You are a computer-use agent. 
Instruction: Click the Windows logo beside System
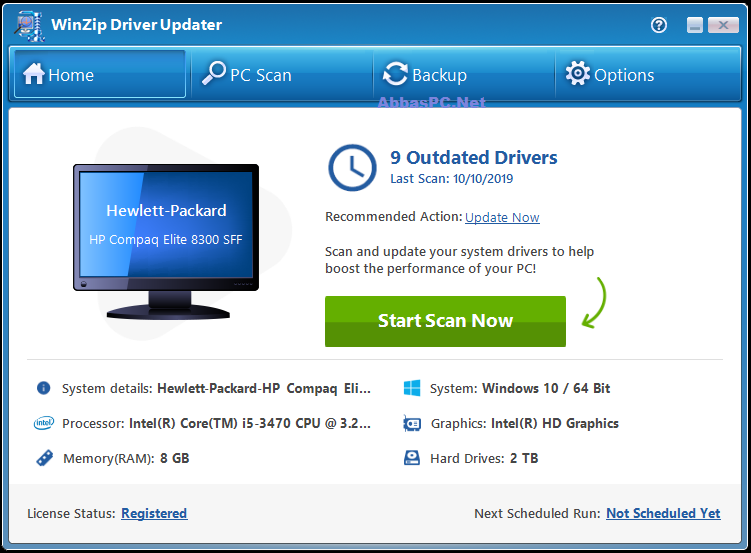coord(412,388)
